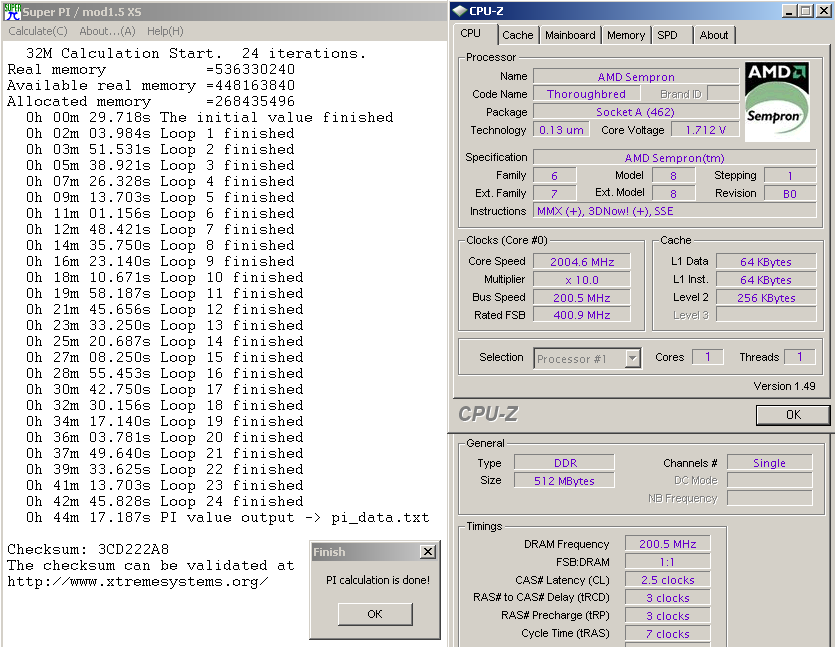Screen dimensions: 835x647
Task: Click the Core Voltage value 1.712 V
Action: 705,130
